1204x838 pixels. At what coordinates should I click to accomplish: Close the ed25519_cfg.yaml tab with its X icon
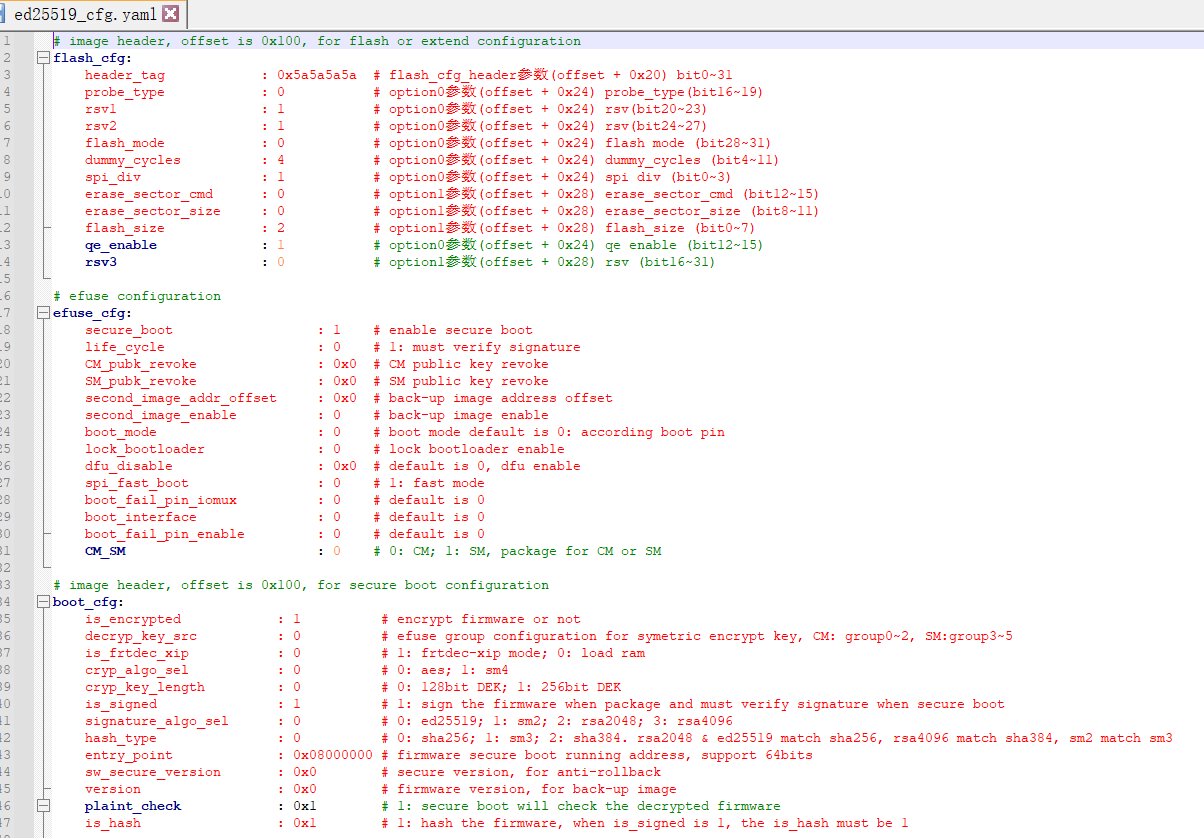170,14
